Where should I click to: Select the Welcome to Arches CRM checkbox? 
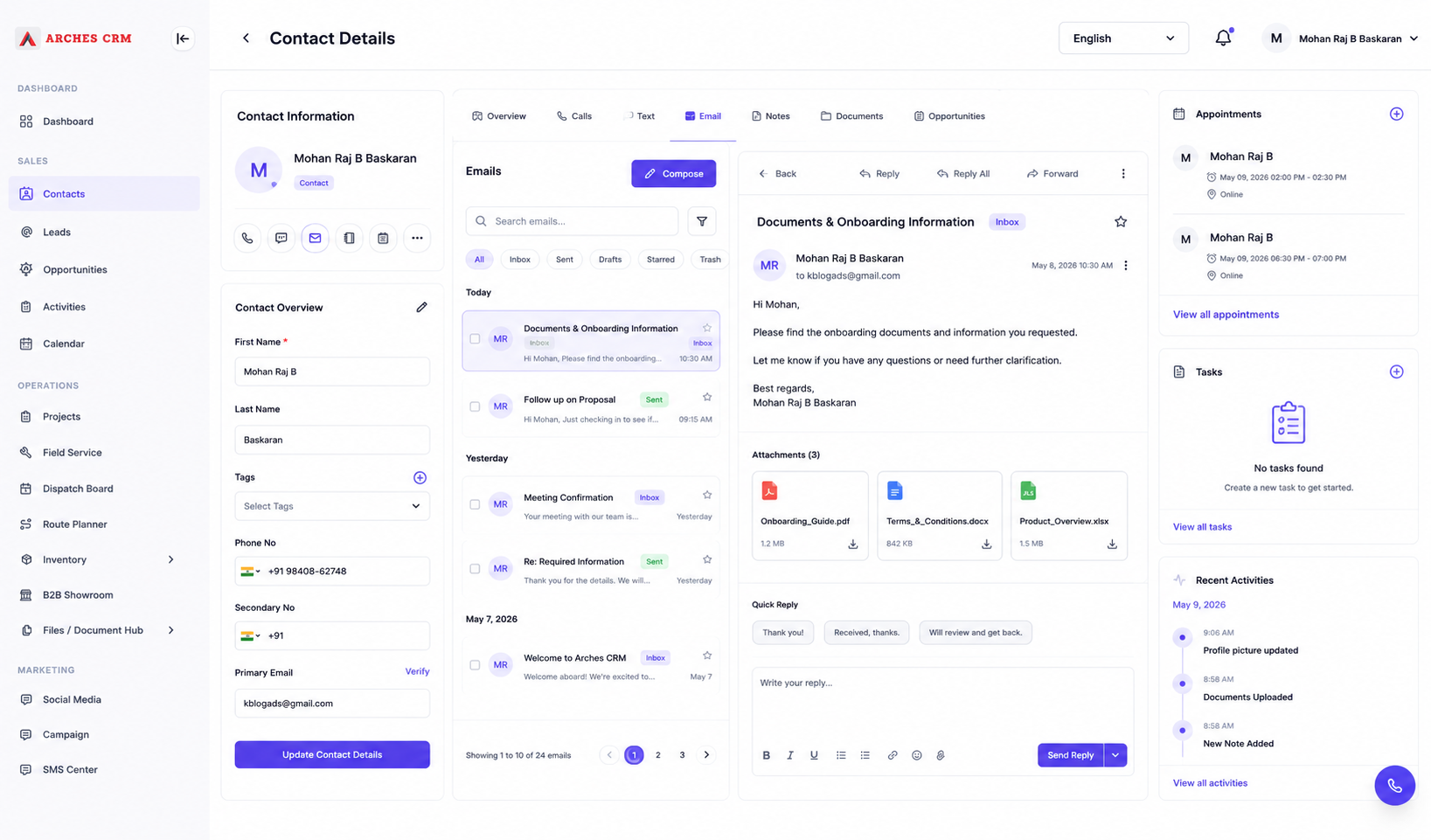pyautogui.click(x=475, y=665)
